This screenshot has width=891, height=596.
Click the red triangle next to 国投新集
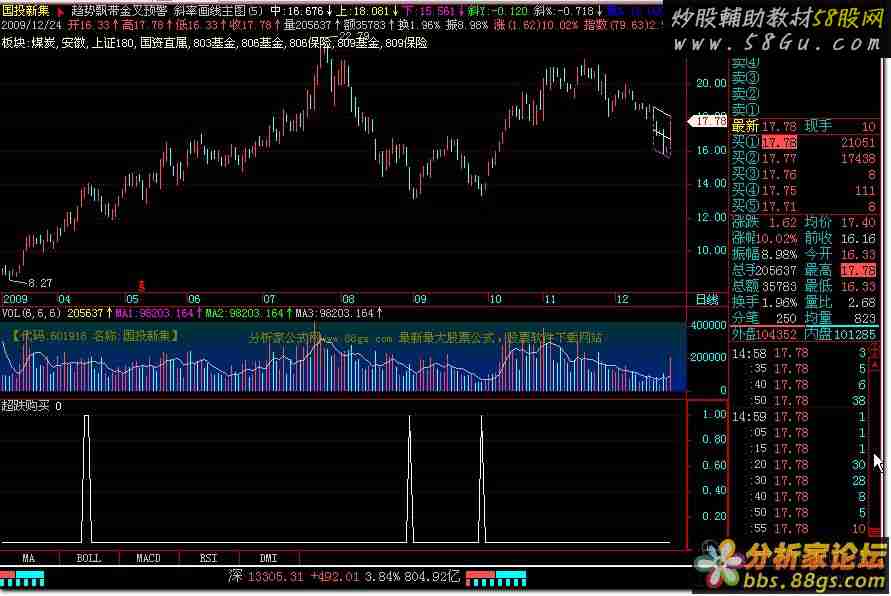(60, 11)
